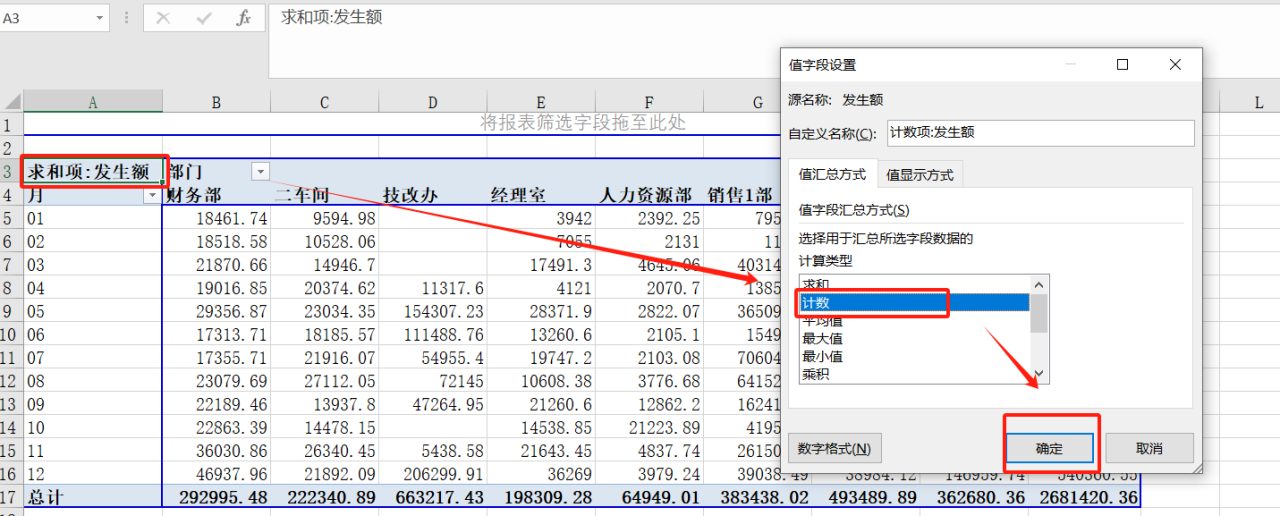Click total cell 663217.43
Viewport: 1280px width, 516px height.
click(439, 497)
